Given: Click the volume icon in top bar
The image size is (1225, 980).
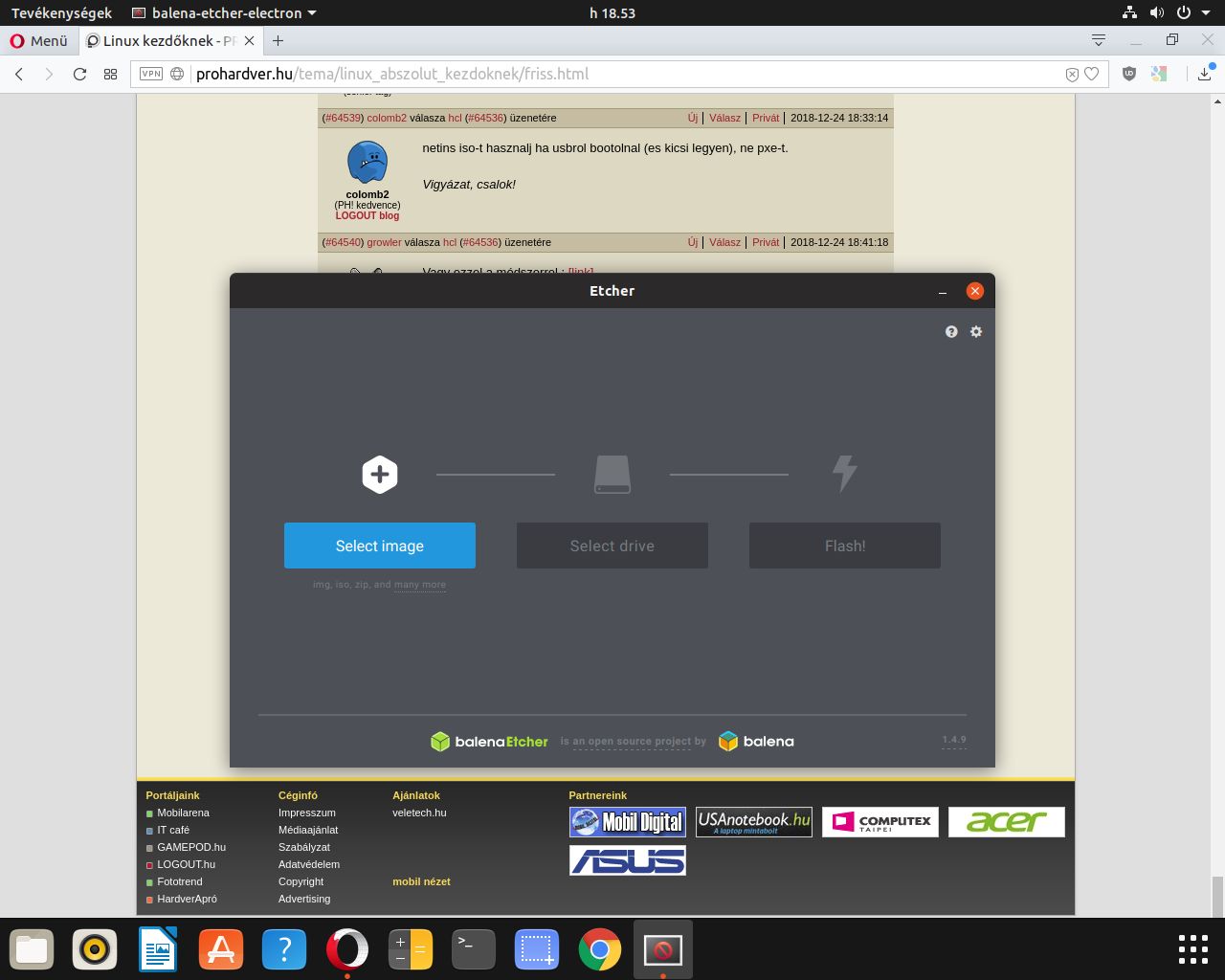Looking at the screenshot, I should 1157,13.
